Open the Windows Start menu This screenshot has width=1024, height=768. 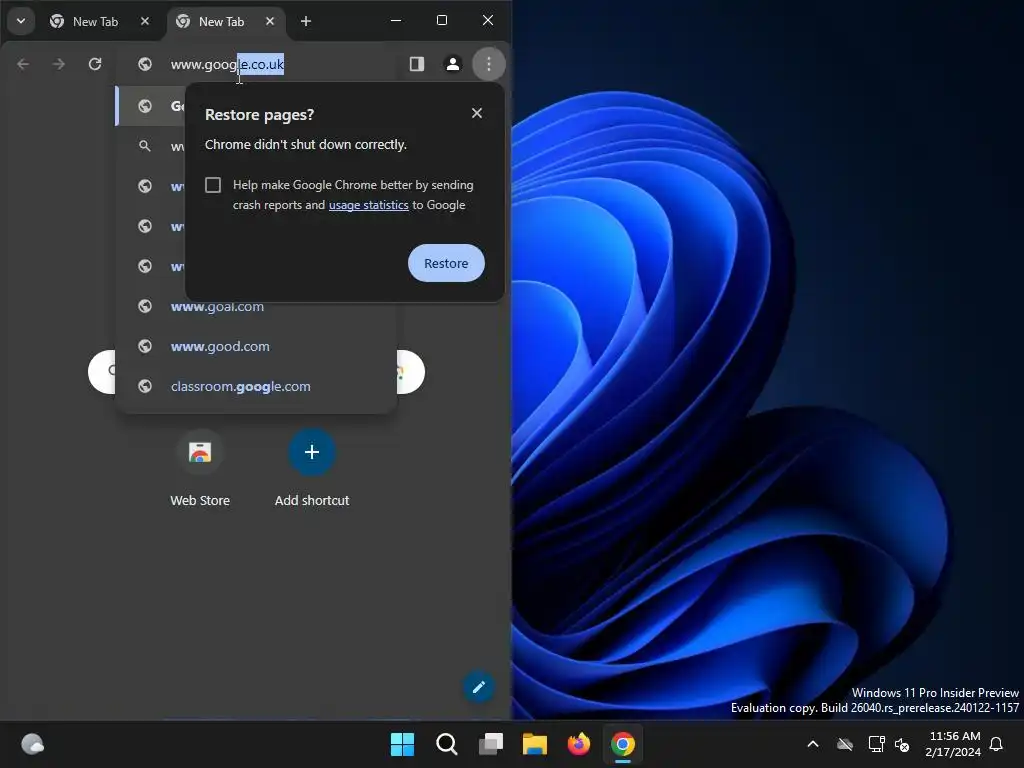pos(402,744)
